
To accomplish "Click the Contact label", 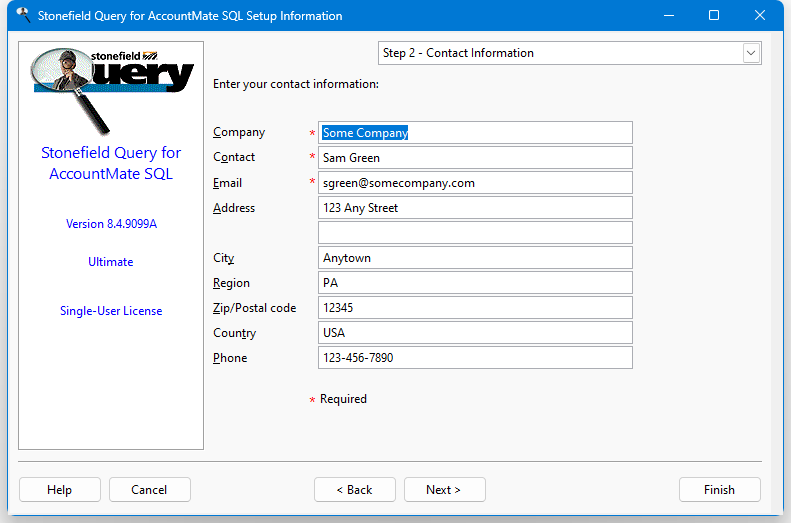I will (x=234, y=157).
